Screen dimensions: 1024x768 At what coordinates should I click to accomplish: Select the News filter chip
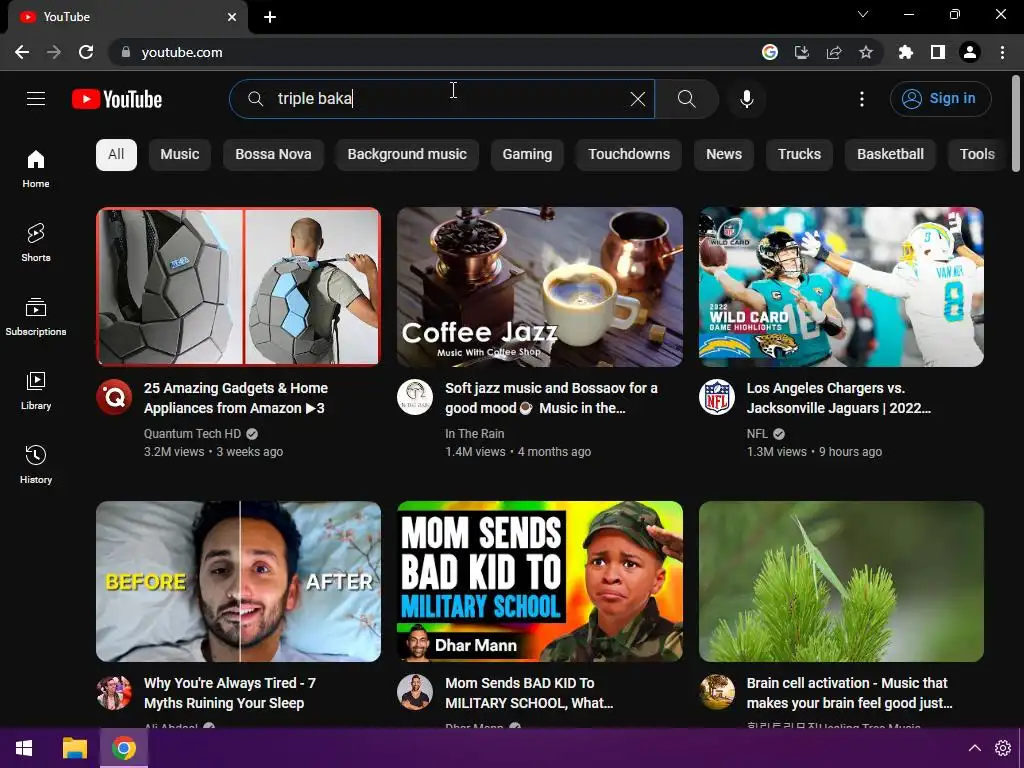coord(724,155)
